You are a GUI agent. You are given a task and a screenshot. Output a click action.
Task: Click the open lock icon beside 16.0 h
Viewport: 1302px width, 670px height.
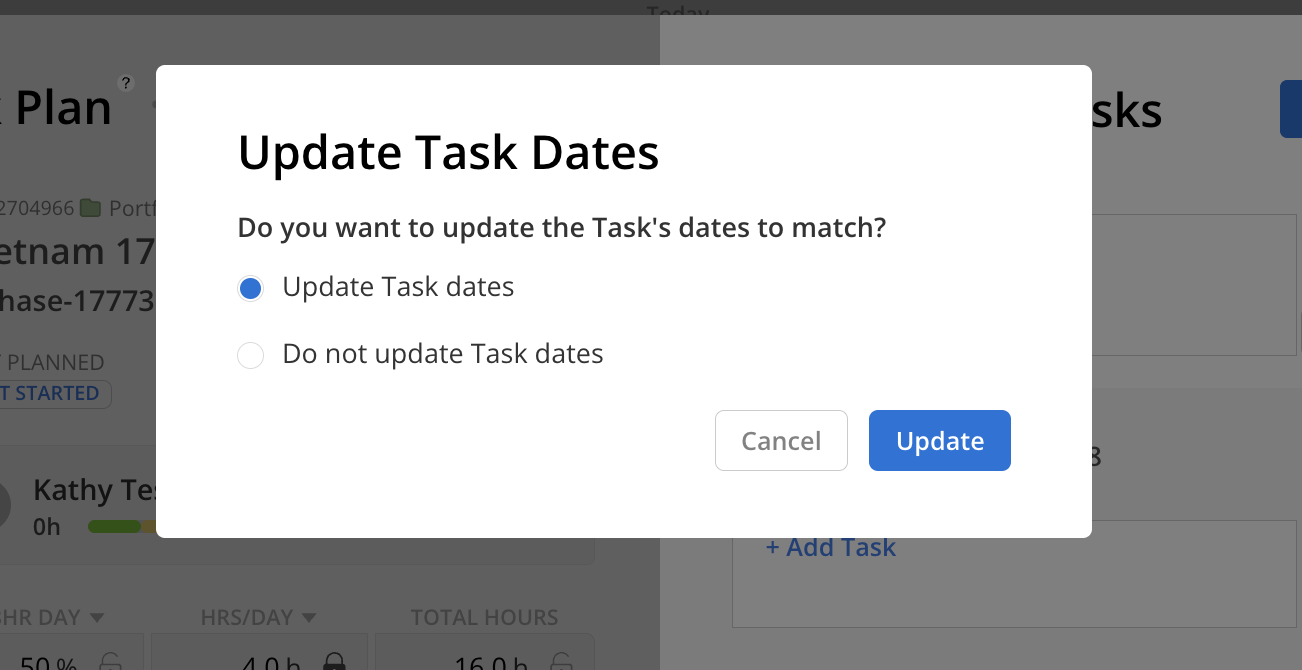tap(561, 662)
